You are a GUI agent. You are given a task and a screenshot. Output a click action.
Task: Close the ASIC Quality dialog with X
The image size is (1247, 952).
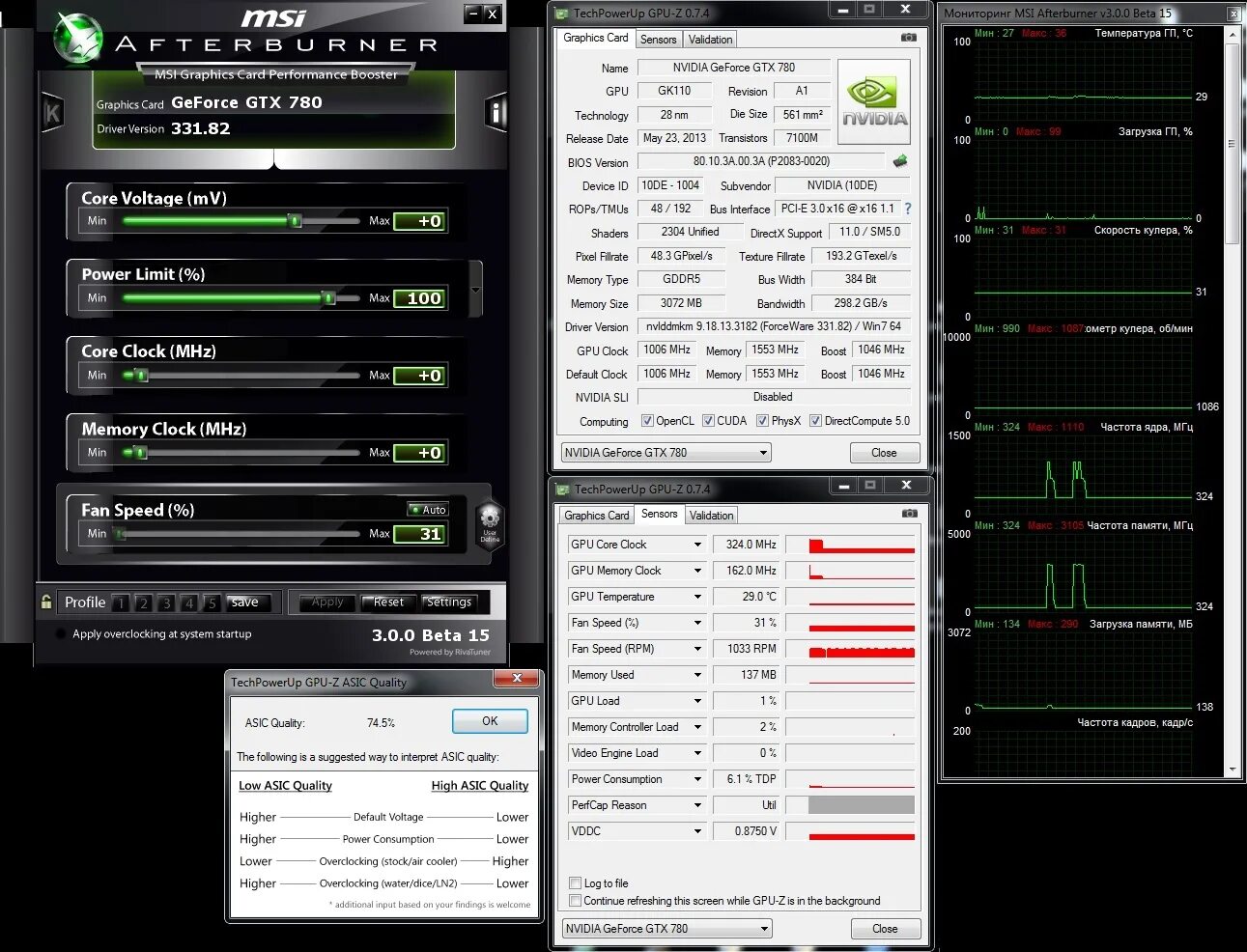tap(517, 679)
